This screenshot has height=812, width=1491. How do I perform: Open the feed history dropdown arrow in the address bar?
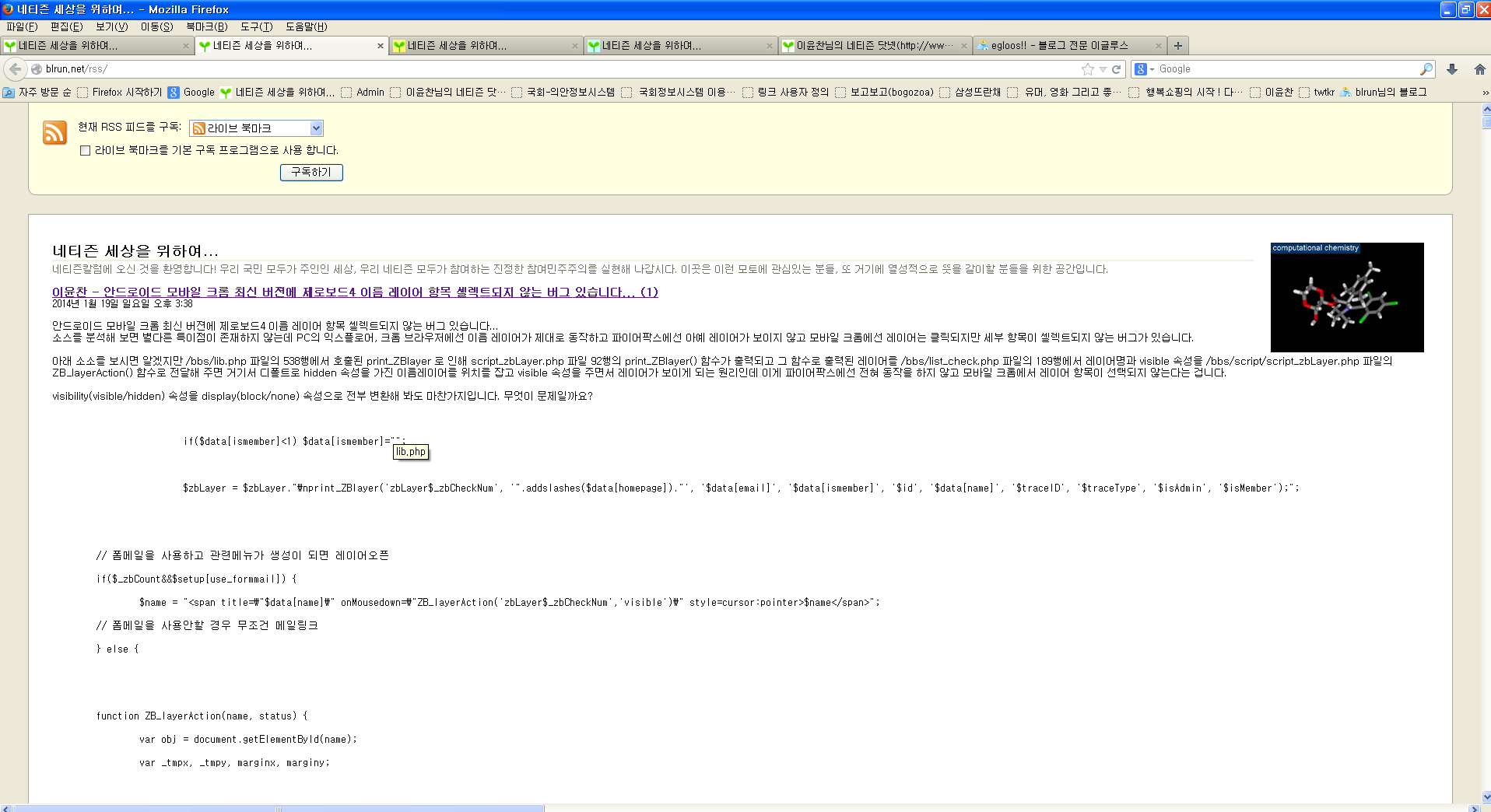click(x=1103, y=69)
